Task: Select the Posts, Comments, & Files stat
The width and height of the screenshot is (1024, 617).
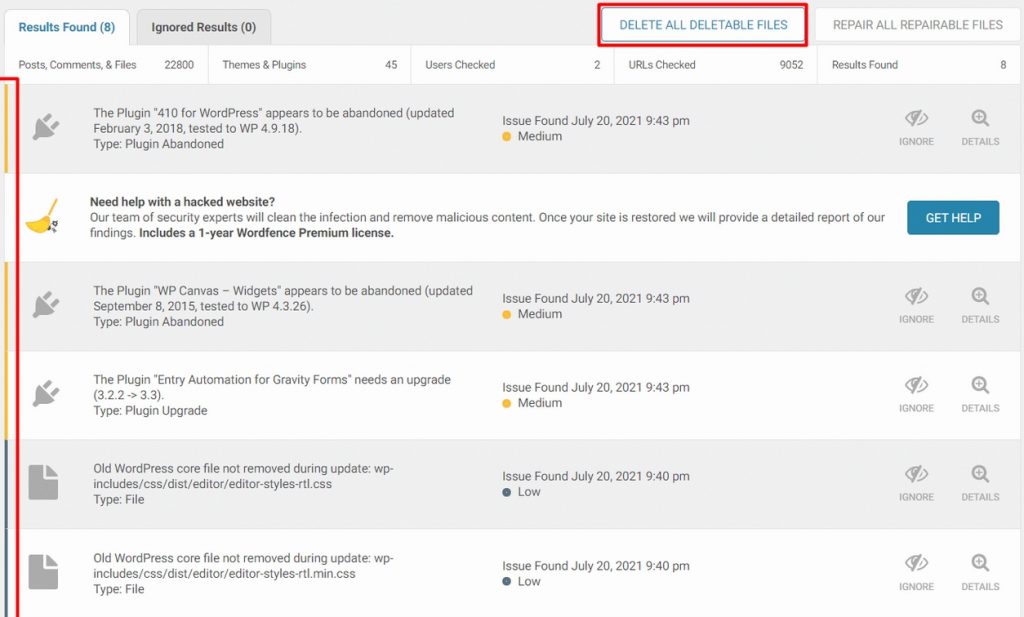Action: 106,65
